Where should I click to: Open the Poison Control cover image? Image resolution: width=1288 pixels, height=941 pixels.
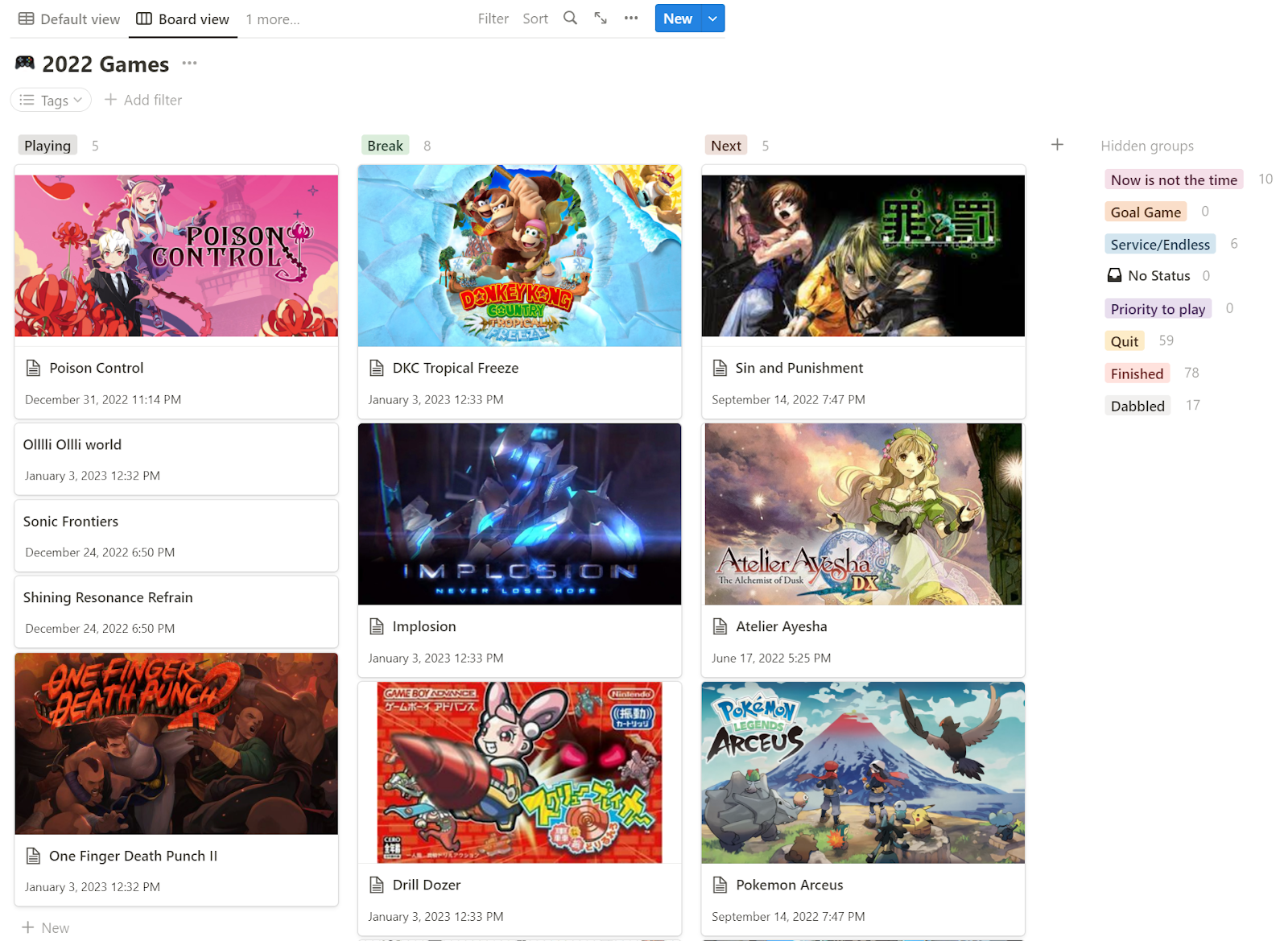pos(176,256)
